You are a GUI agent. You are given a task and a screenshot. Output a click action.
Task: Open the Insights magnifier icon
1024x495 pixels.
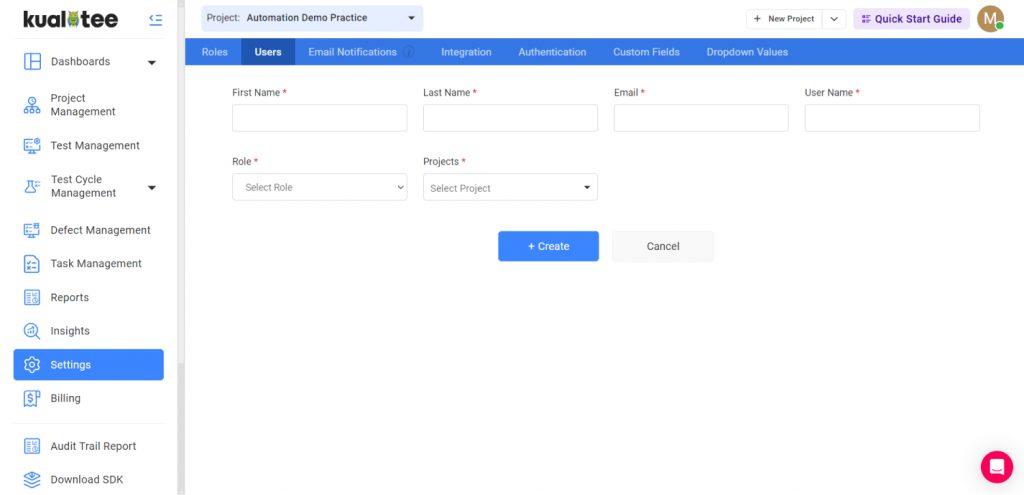click(32, 331)
